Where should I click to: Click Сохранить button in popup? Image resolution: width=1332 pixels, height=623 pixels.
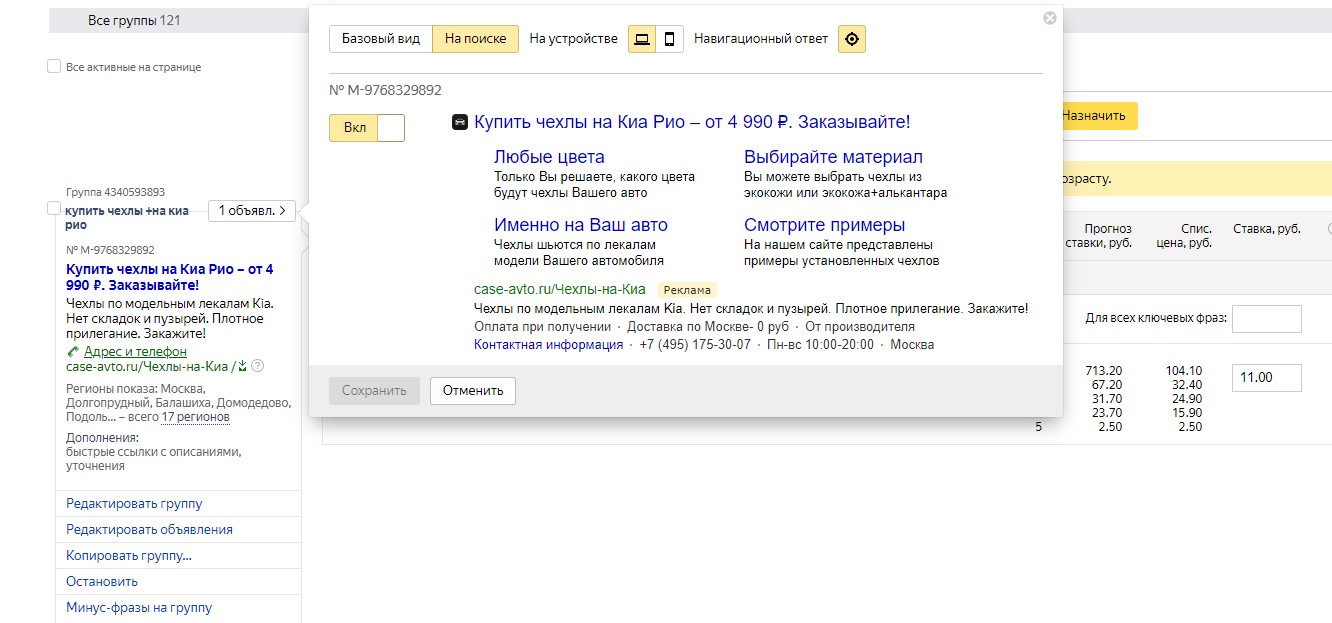point(374,390)
